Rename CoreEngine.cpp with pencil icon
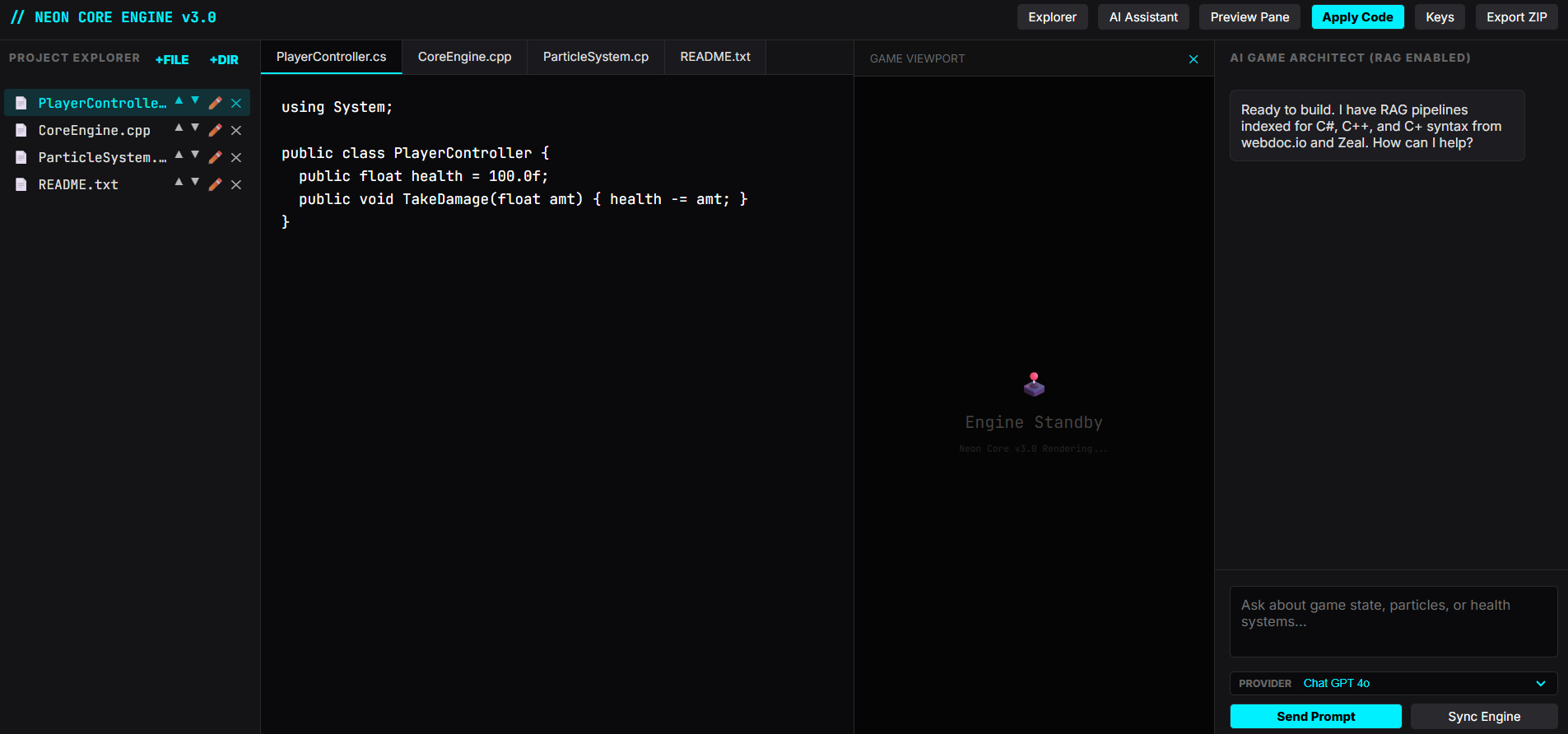 pyautogui.click(x=216, y=130)
